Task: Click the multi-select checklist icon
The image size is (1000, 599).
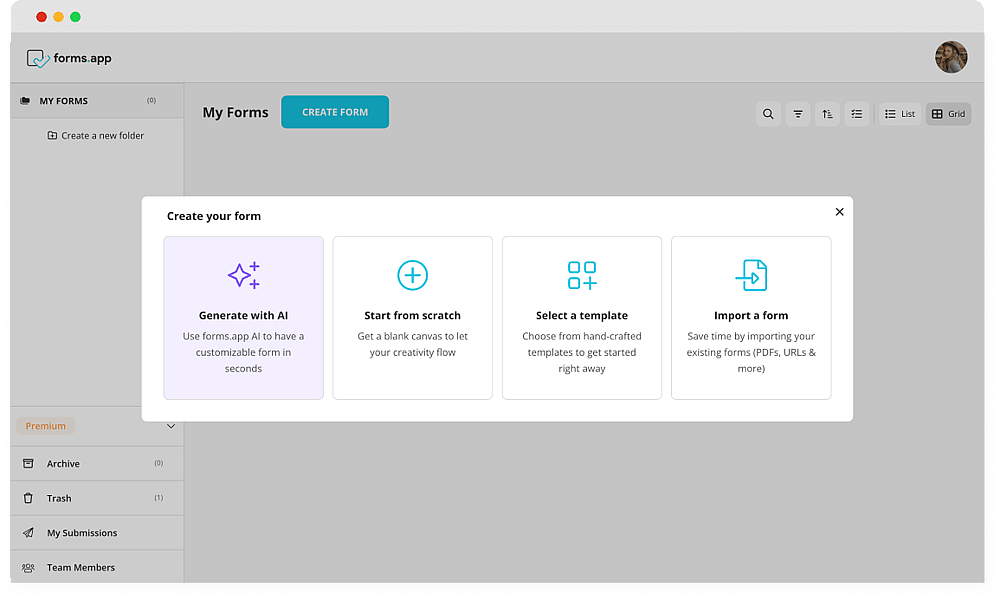Action: (x=857, y=114)
